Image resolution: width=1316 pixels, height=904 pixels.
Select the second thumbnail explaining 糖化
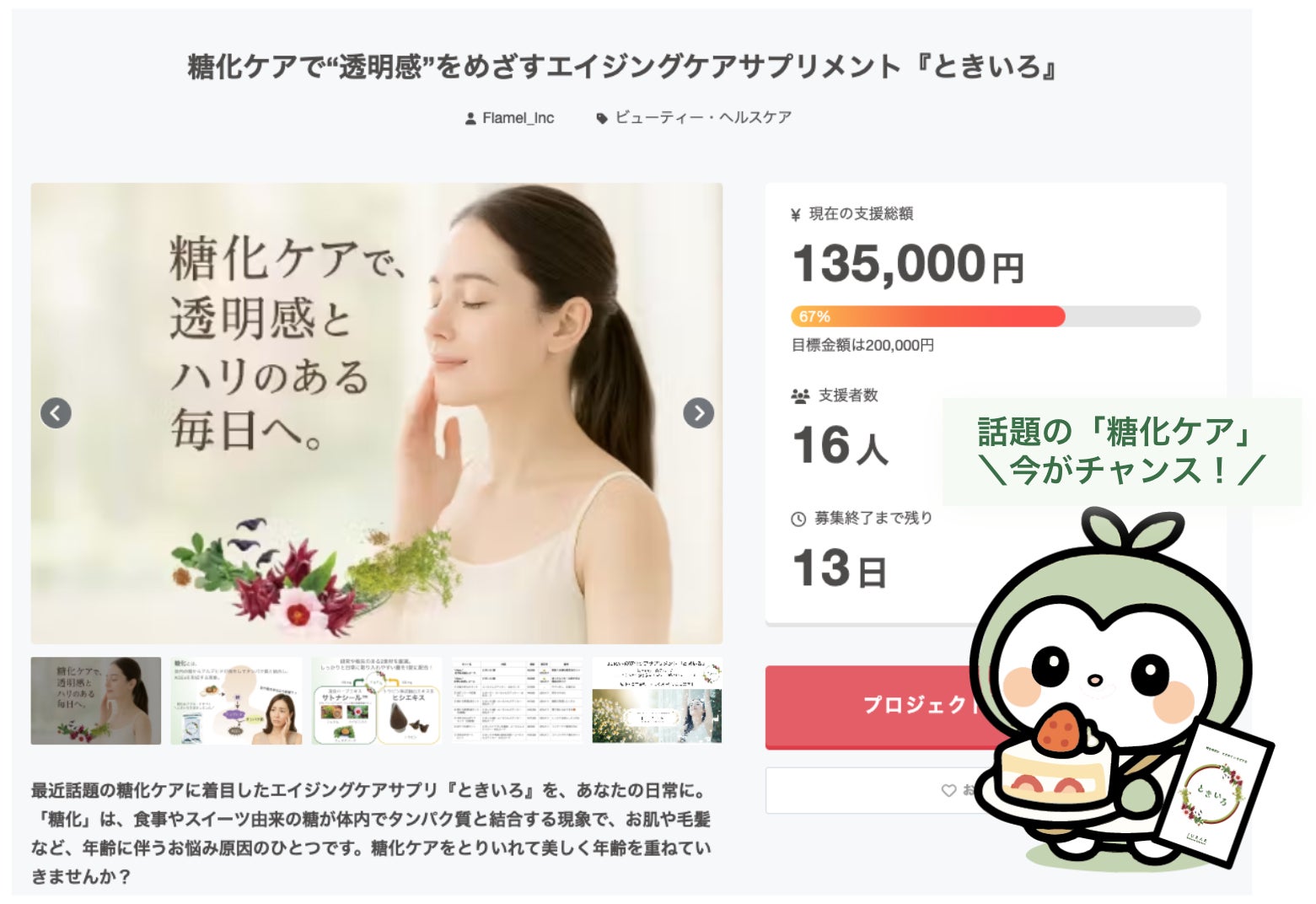(x=236, y=701)
